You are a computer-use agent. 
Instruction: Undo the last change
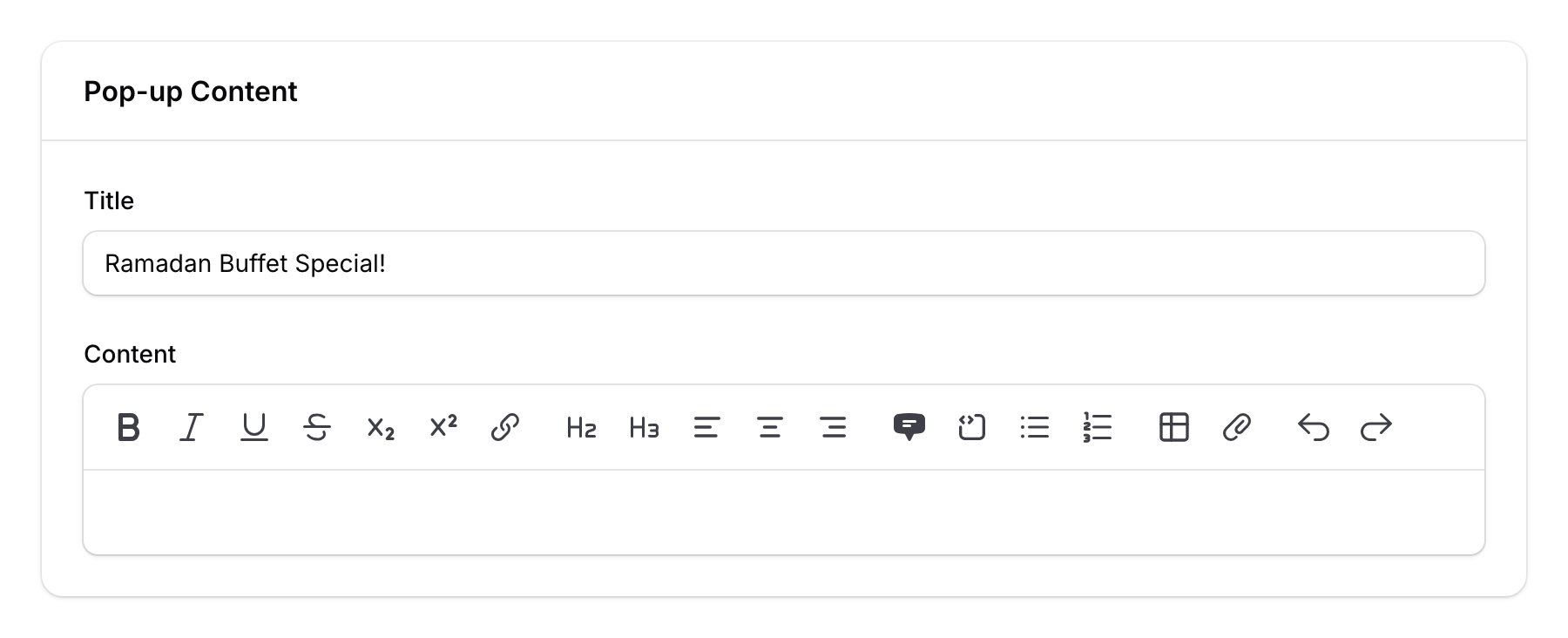[x=1315, y=427]
